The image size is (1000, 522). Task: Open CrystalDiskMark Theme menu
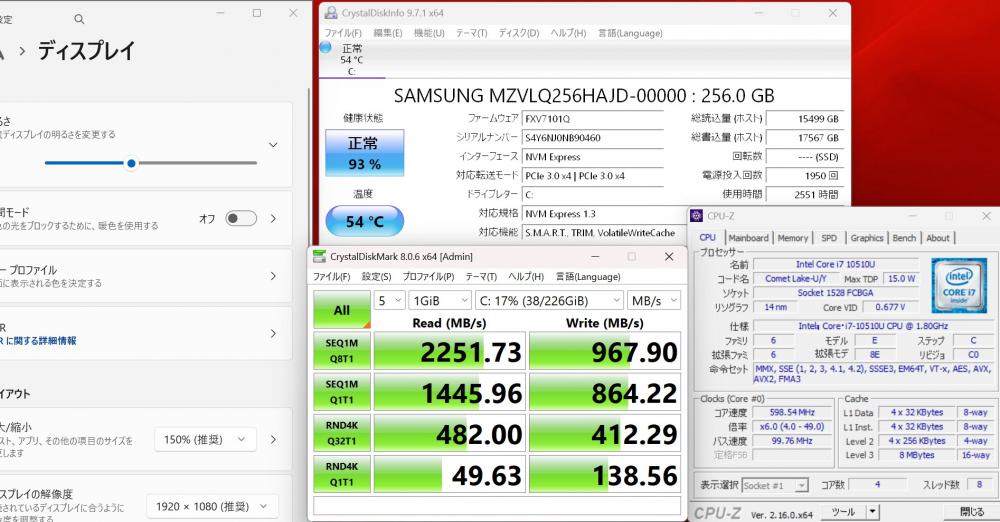pyautogui.click(x=481, y=276)
